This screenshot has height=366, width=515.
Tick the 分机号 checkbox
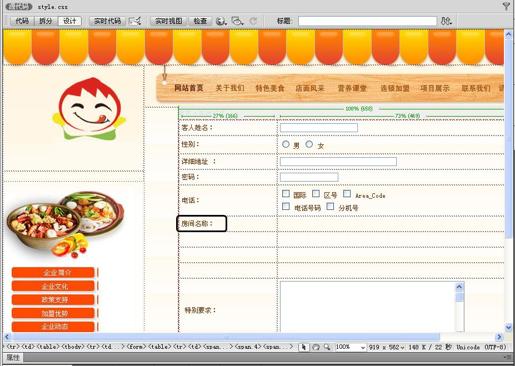330,206
